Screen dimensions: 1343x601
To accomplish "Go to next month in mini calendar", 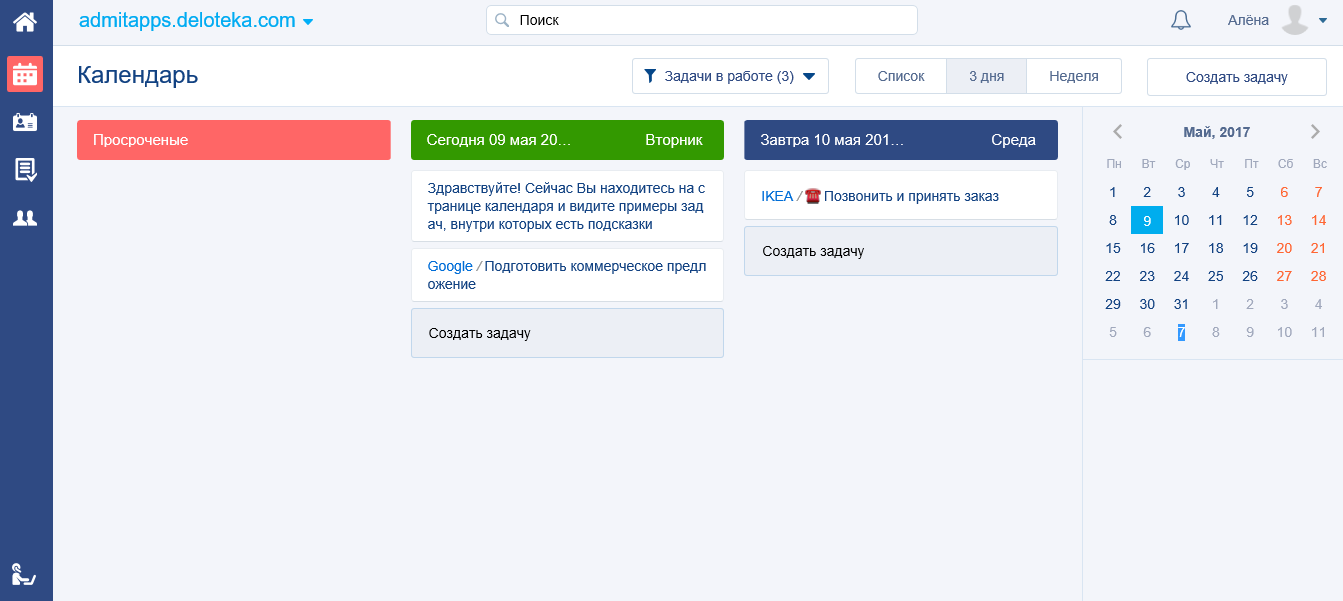I will 1315,131.
